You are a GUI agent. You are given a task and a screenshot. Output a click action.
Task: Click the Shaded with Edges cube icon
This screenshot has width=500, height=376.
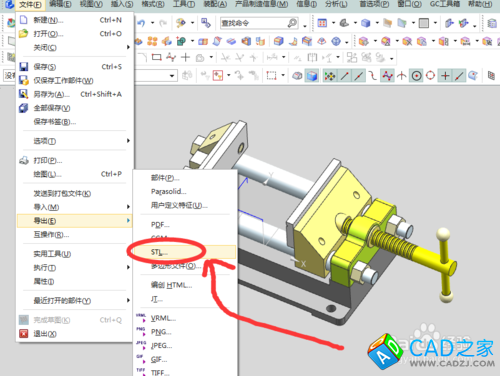(312, 76)
